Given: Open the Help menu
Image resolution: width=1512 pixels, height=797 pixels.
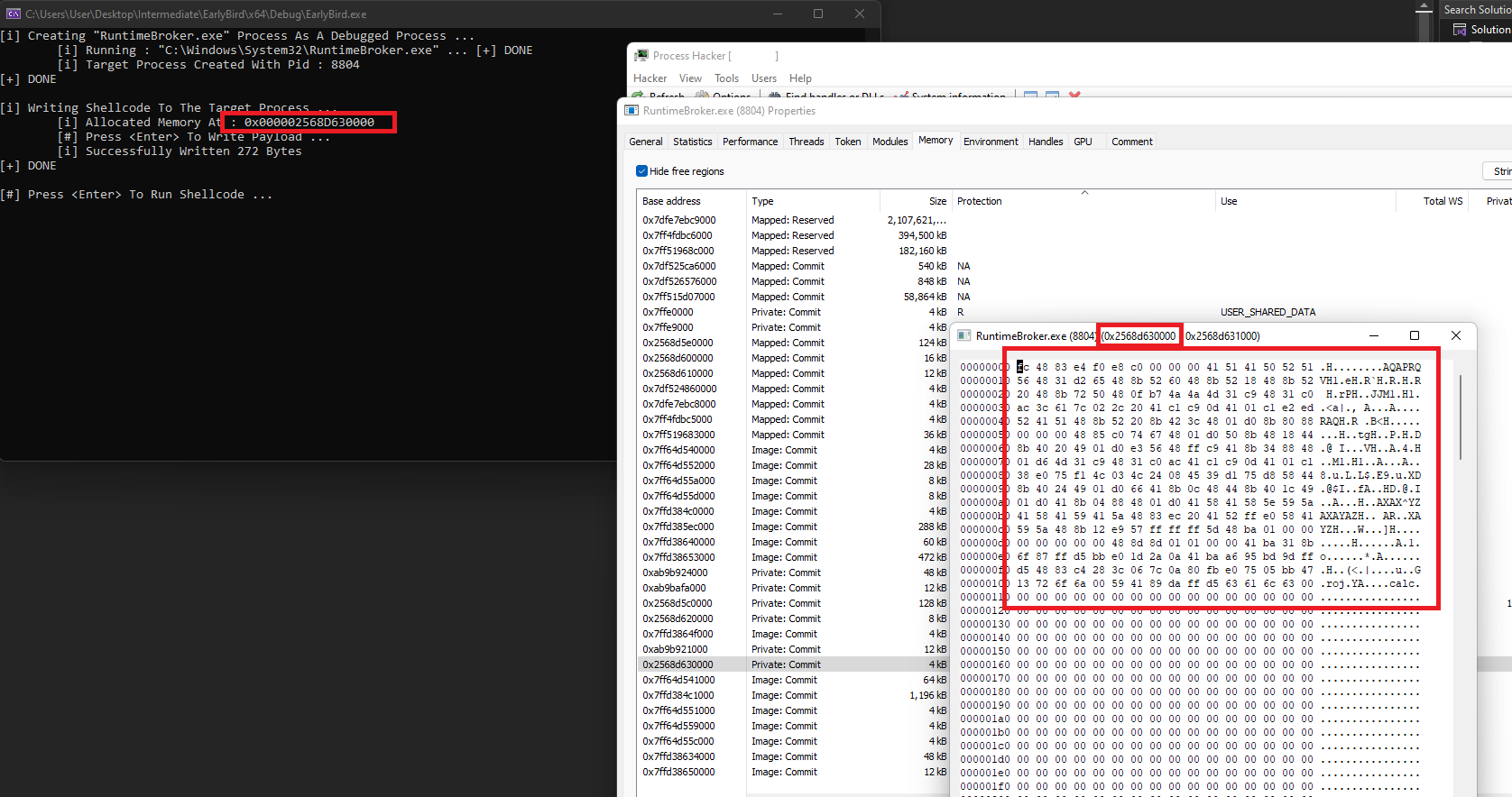Looking at the screenshot, I should point(800,78).
